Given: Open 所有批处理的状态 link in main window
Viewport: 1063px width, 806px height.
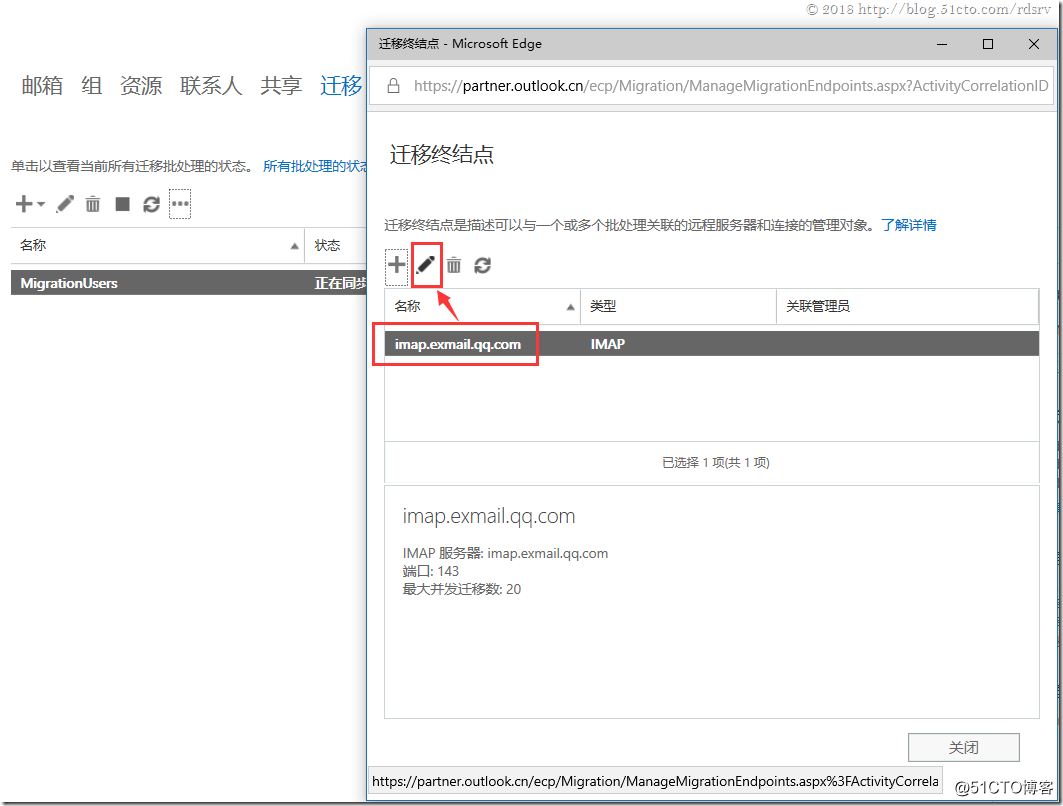Looking at the screenshot, I should (315, 166).
